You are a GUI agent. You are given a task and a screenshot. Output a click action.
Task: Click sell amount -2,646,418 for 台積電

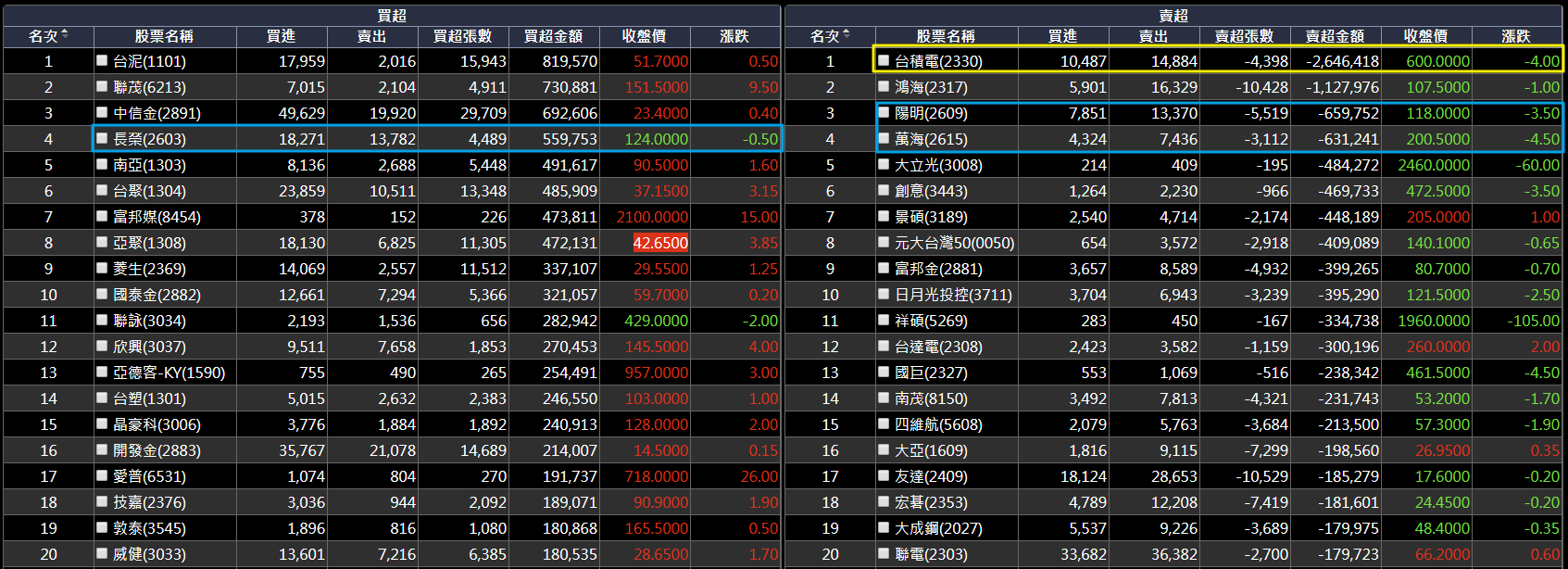(x=1342, y=61)
